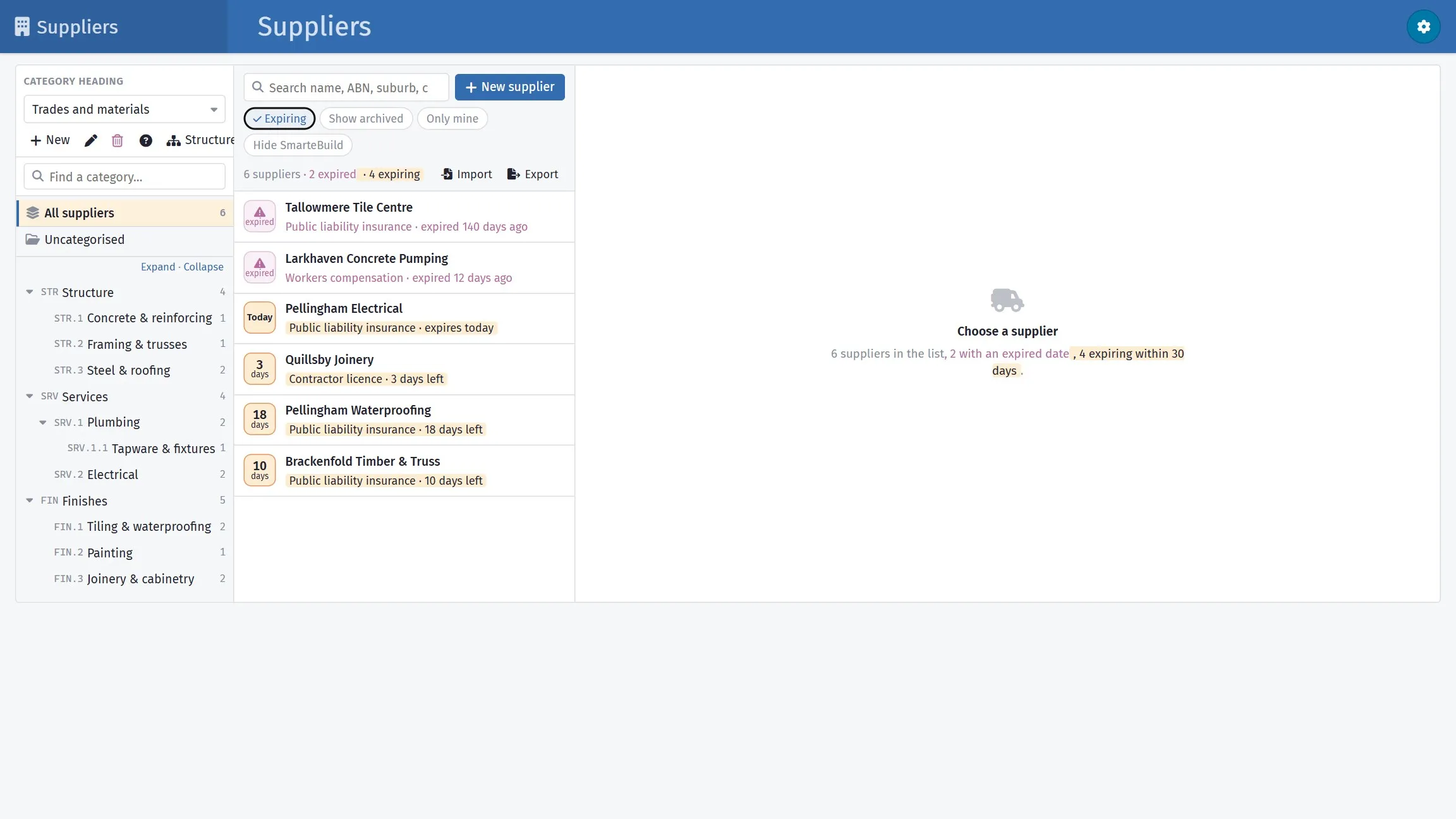Enable the Show archived filter
1456x819 pixels.
(x=366, y=119)
